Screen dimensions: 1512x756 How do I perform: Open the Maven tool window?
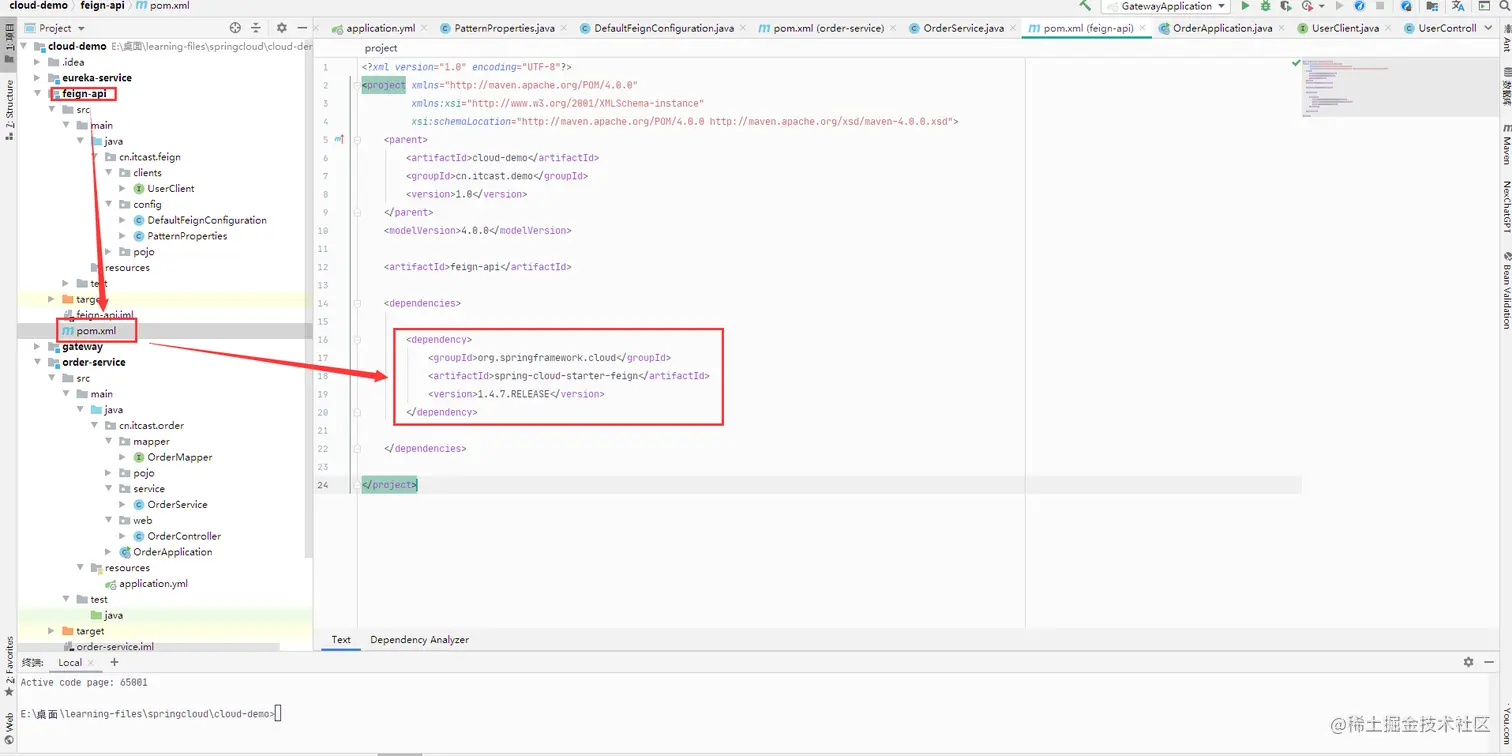click(1506, 144)
